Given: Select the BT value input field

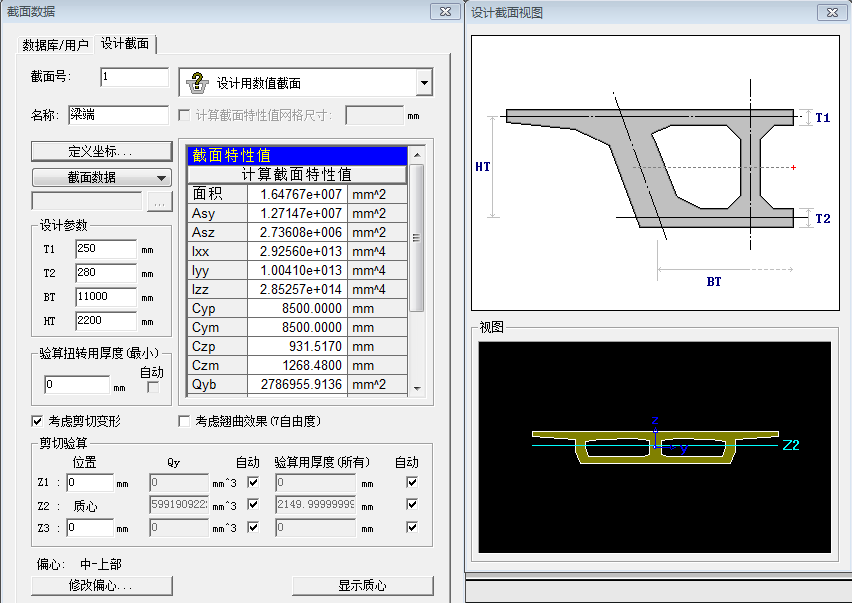Looking at the screenshot, I should (105, 297).
